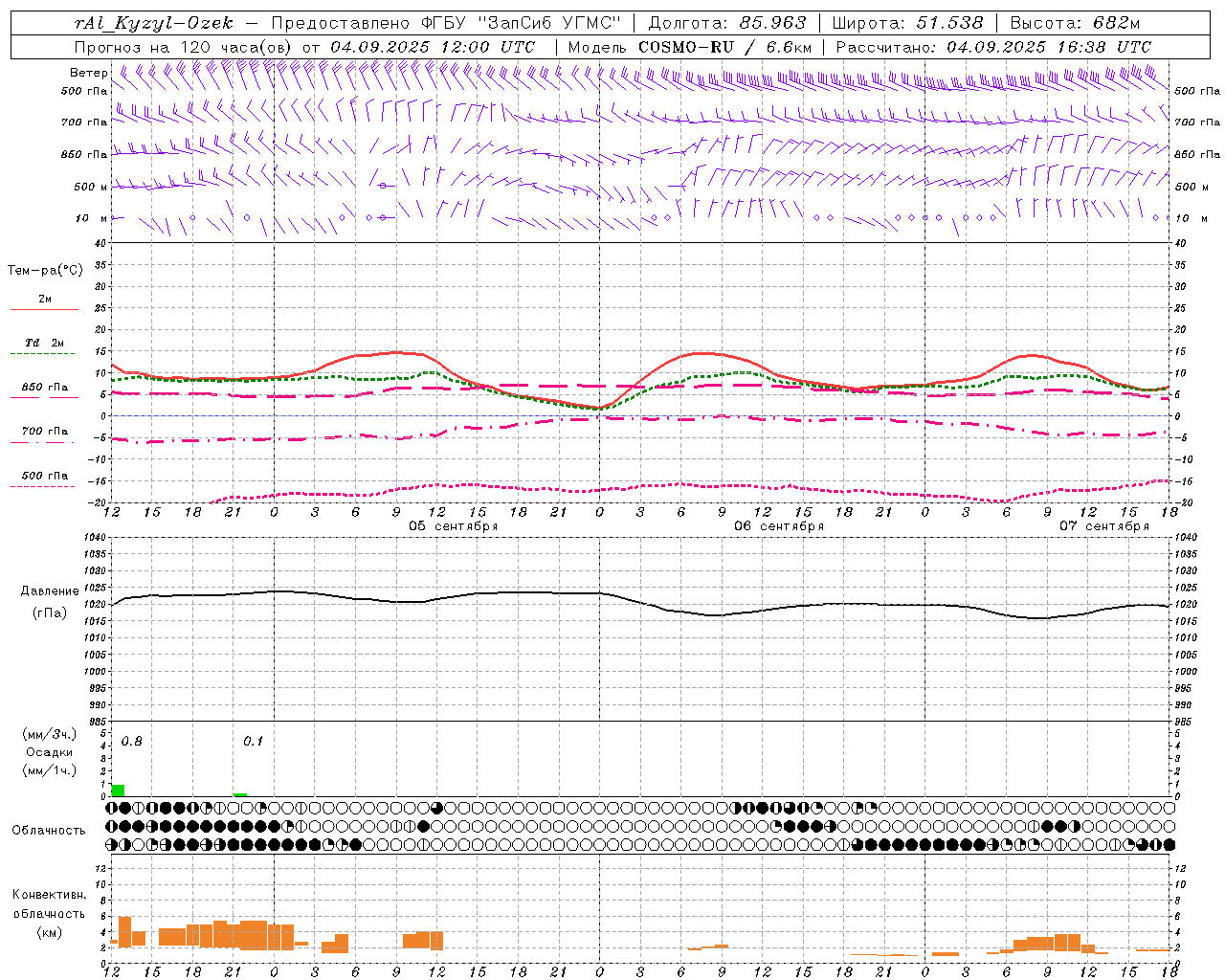The width and height of the screenshot is (1225, 980).
Task: Click the 700 гПа temperature legend entry
Action: (x=45, y=432)
